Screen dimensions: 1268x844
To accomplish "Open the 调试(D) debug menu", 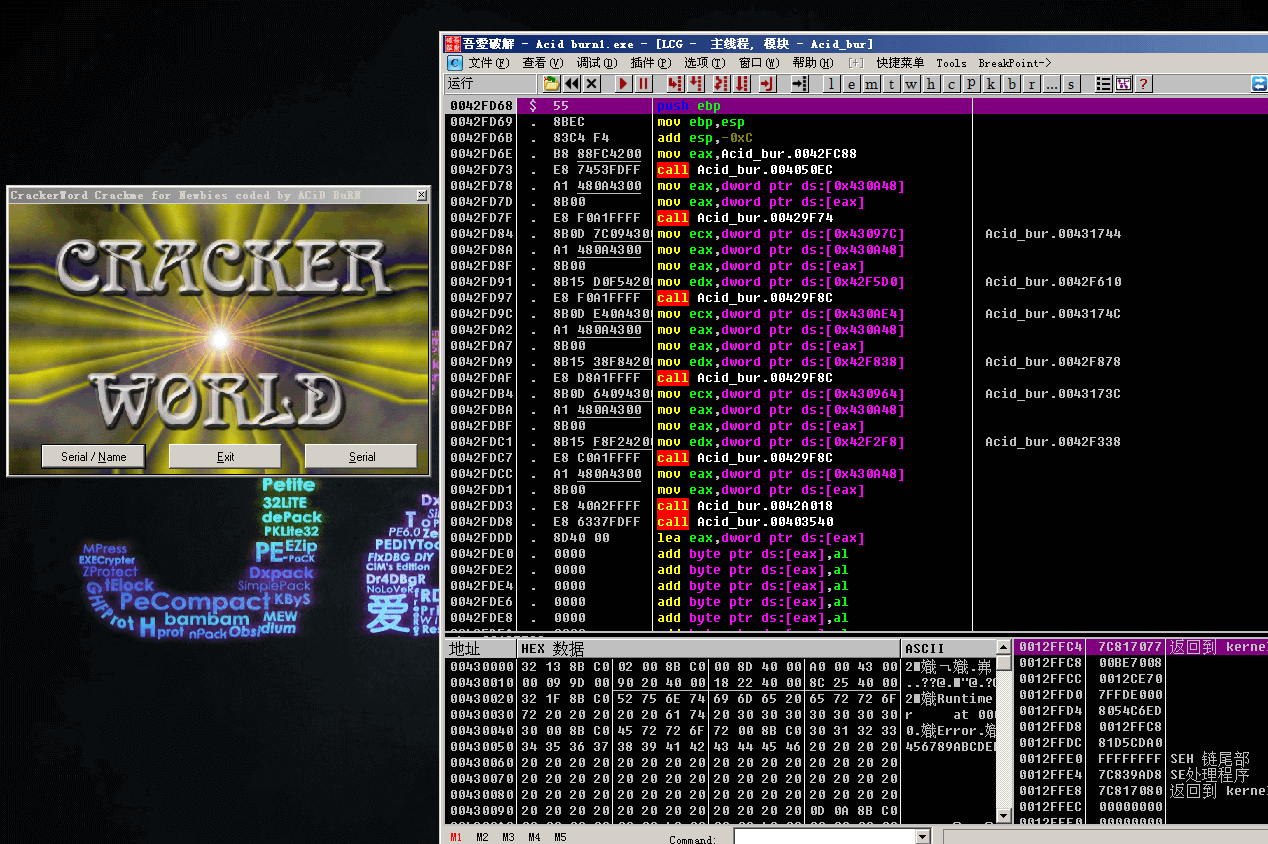I will [x=597, y=62].
